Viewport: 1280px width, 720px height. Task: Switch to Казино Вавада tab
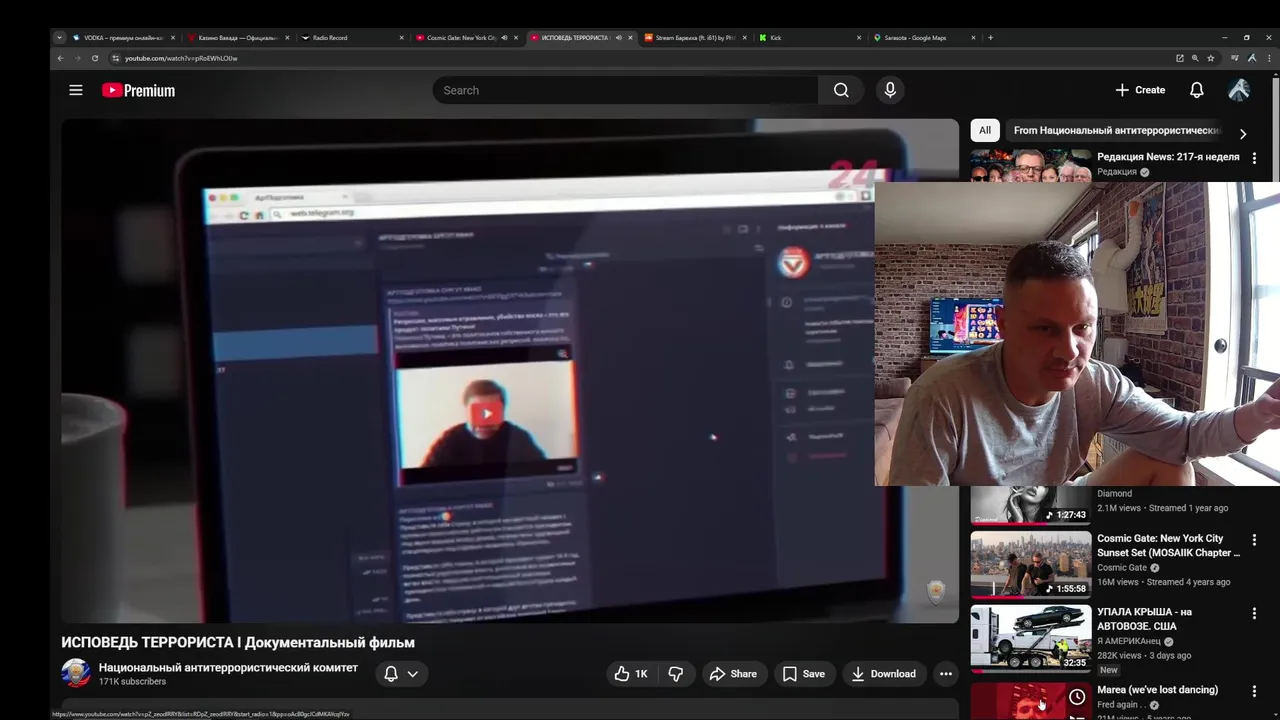[x=237, y=38]
